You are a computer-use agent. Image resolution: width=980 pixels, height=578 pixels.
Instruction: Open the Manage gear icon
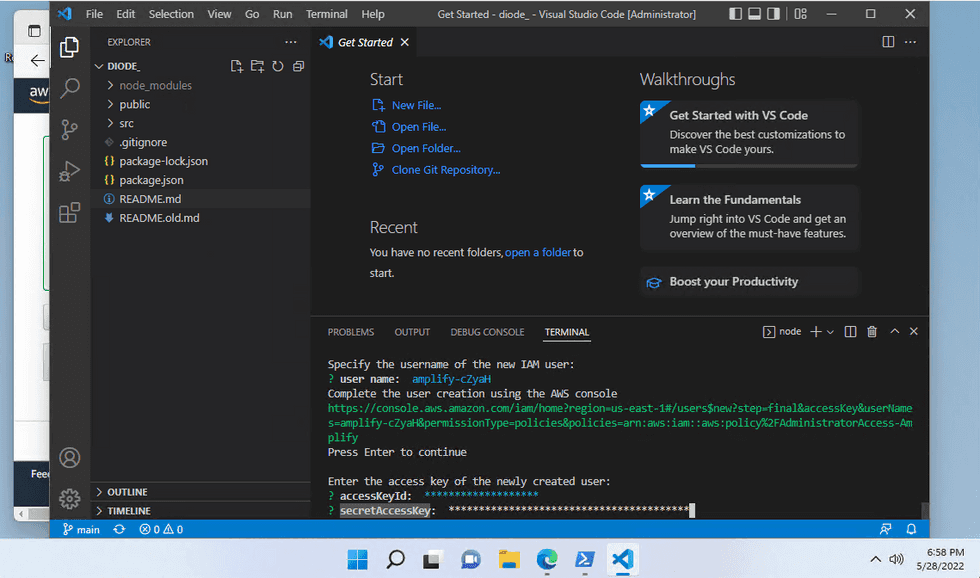pyautogui.click(x=69, y=499)
